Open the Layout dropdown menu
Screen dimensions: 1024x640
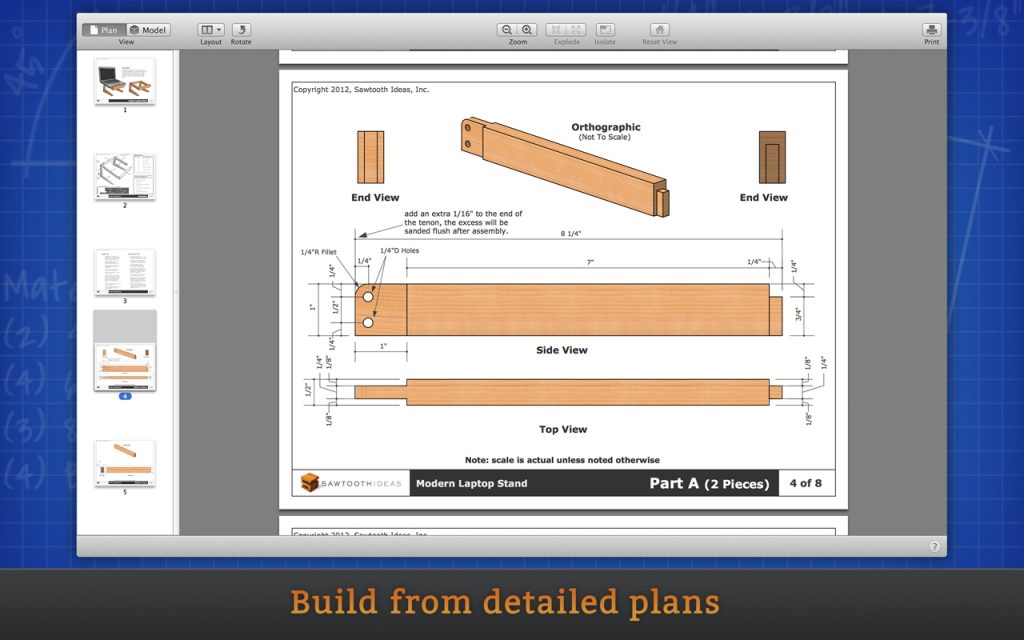[x=207, y=29]
